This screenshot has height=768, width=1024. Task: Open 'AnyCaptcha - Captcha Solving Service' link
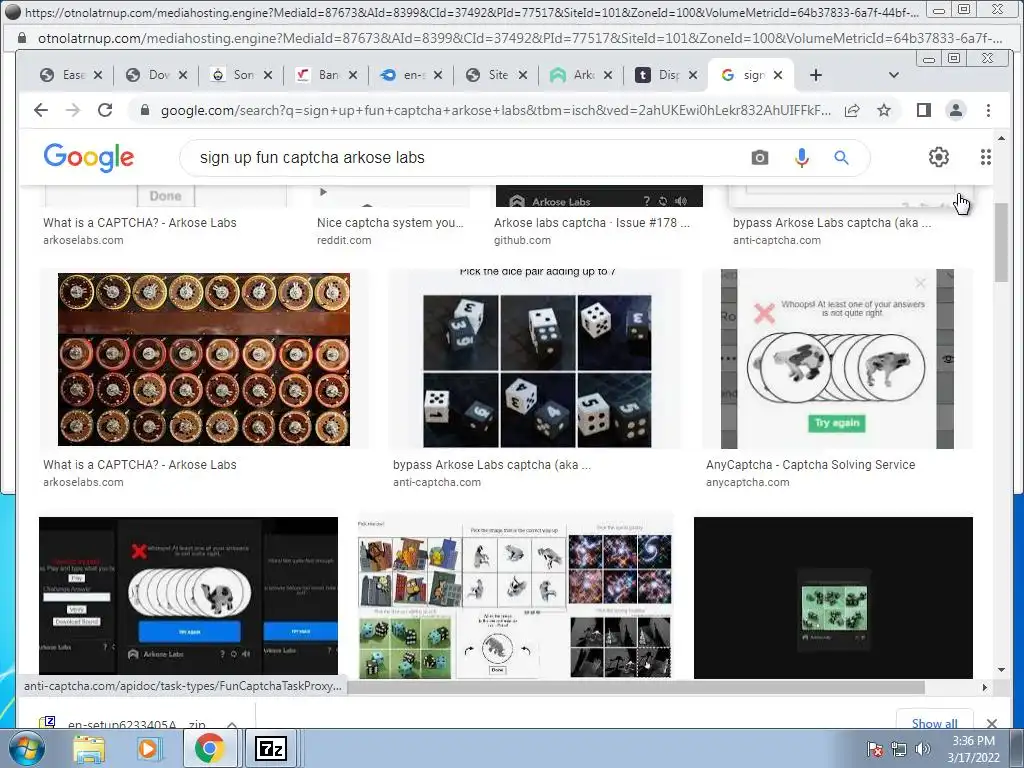click(x=810, y=465)
